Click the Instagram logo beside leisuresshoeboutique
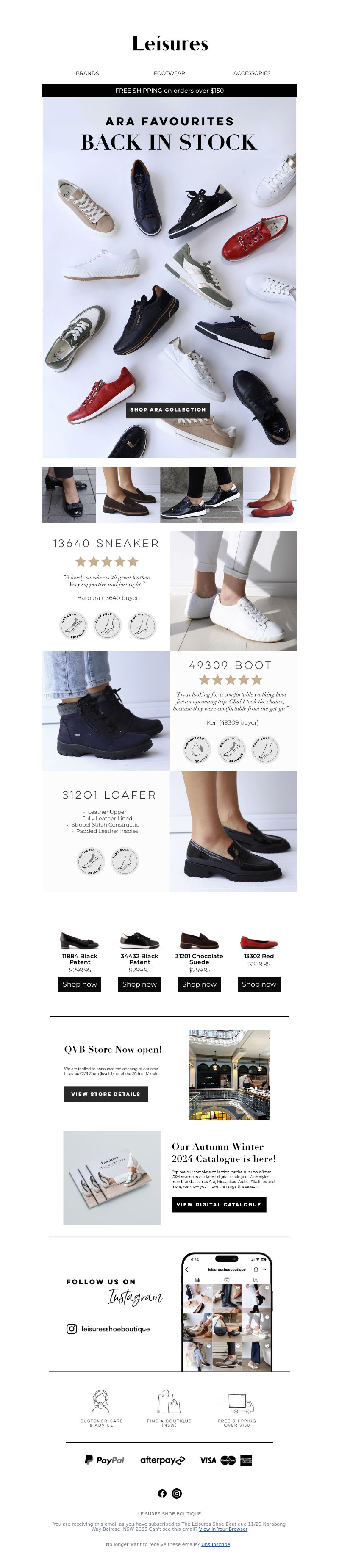Viewport: 339px width, 1568px height. pos(71,1329)
